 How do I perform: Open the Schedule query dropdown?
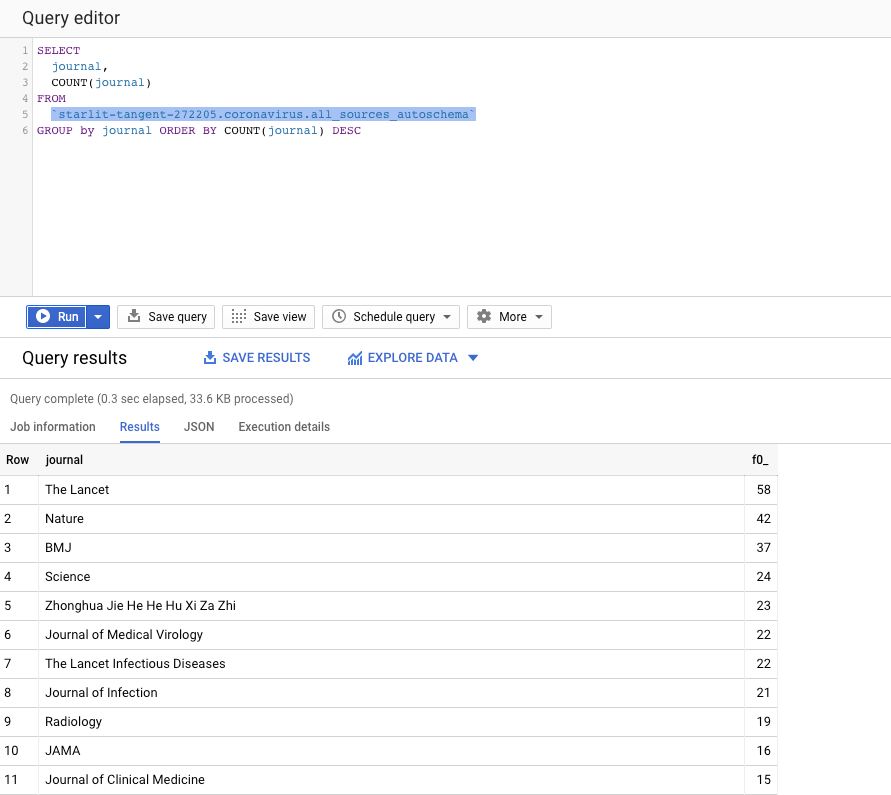[x=390, y=317]
